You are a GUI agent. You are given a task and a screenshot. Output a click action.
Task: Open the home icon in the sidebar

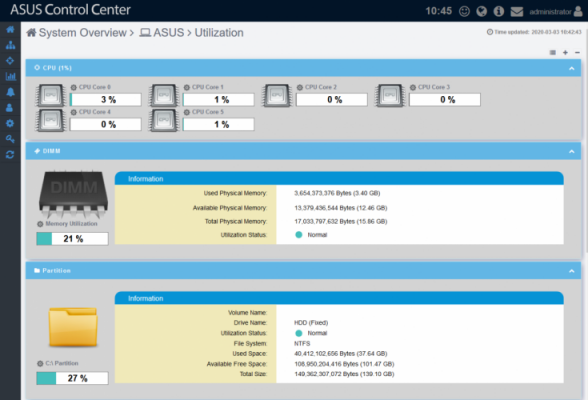pyautogui.click(x=10, y=29)
